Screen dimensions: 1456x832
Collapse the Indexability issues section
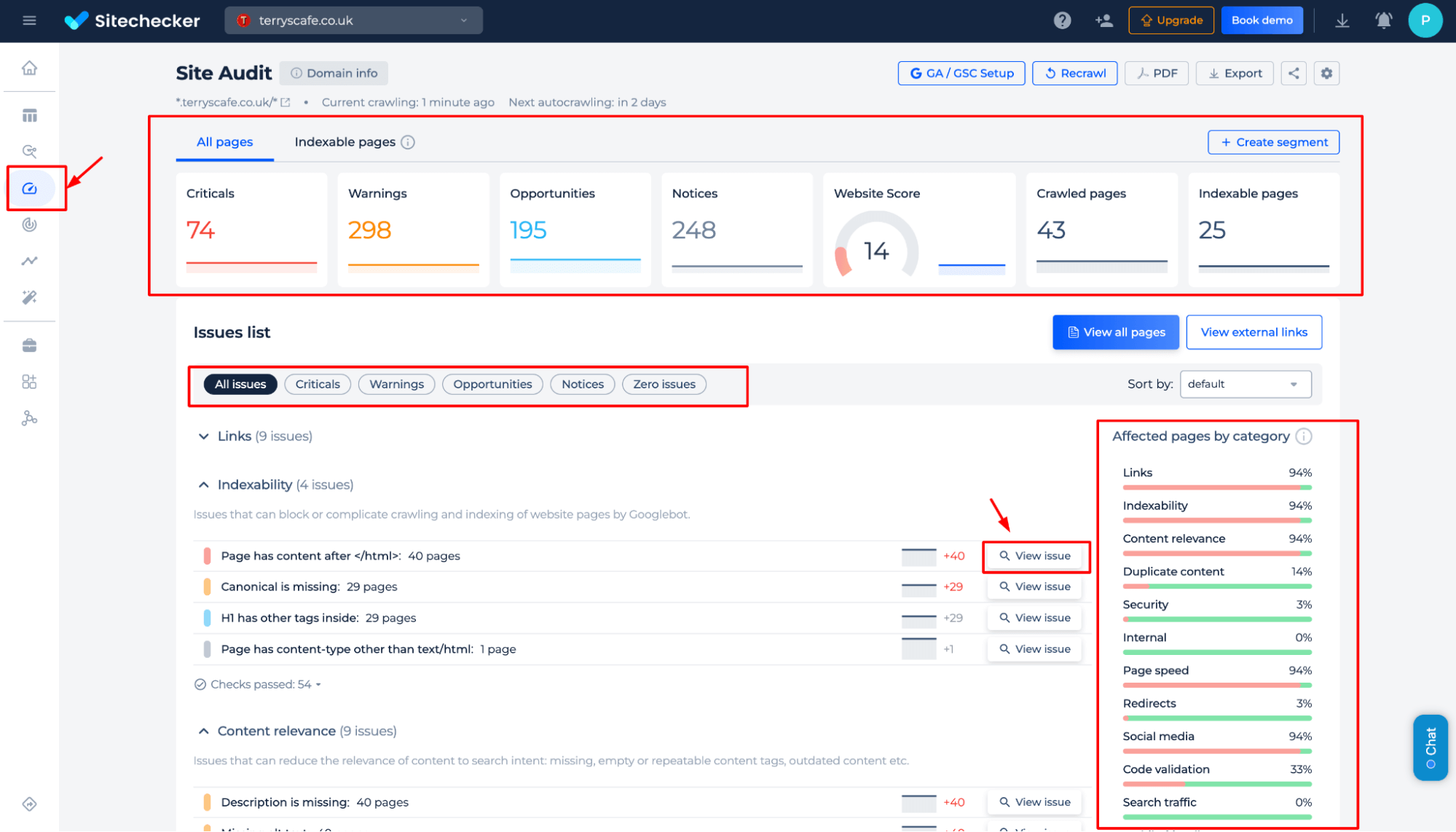pos(205,485)
